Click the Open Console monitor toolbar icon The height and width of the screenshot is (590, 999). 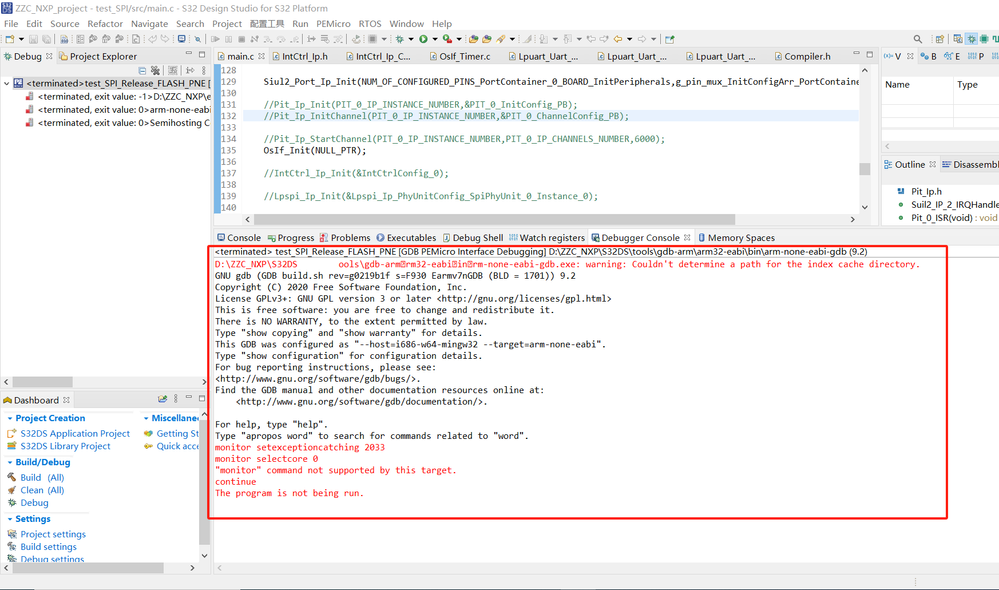pyautogui.click(x=182, y=39)
